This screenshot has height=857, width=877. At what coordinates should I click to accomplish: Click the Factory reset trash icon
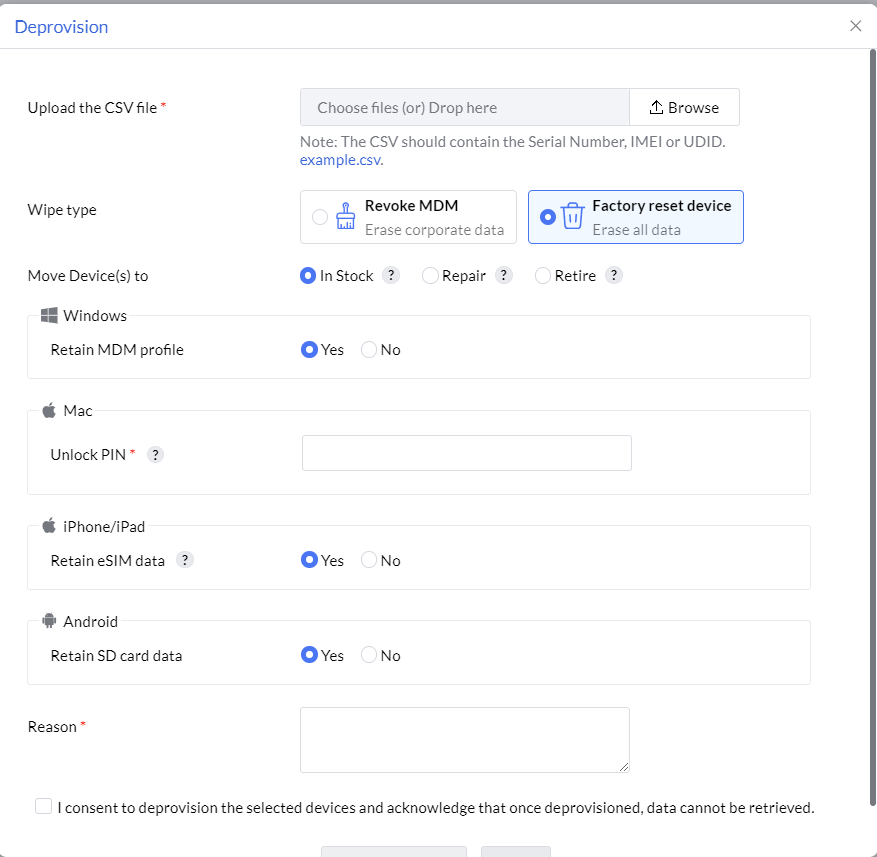[572, 217]
